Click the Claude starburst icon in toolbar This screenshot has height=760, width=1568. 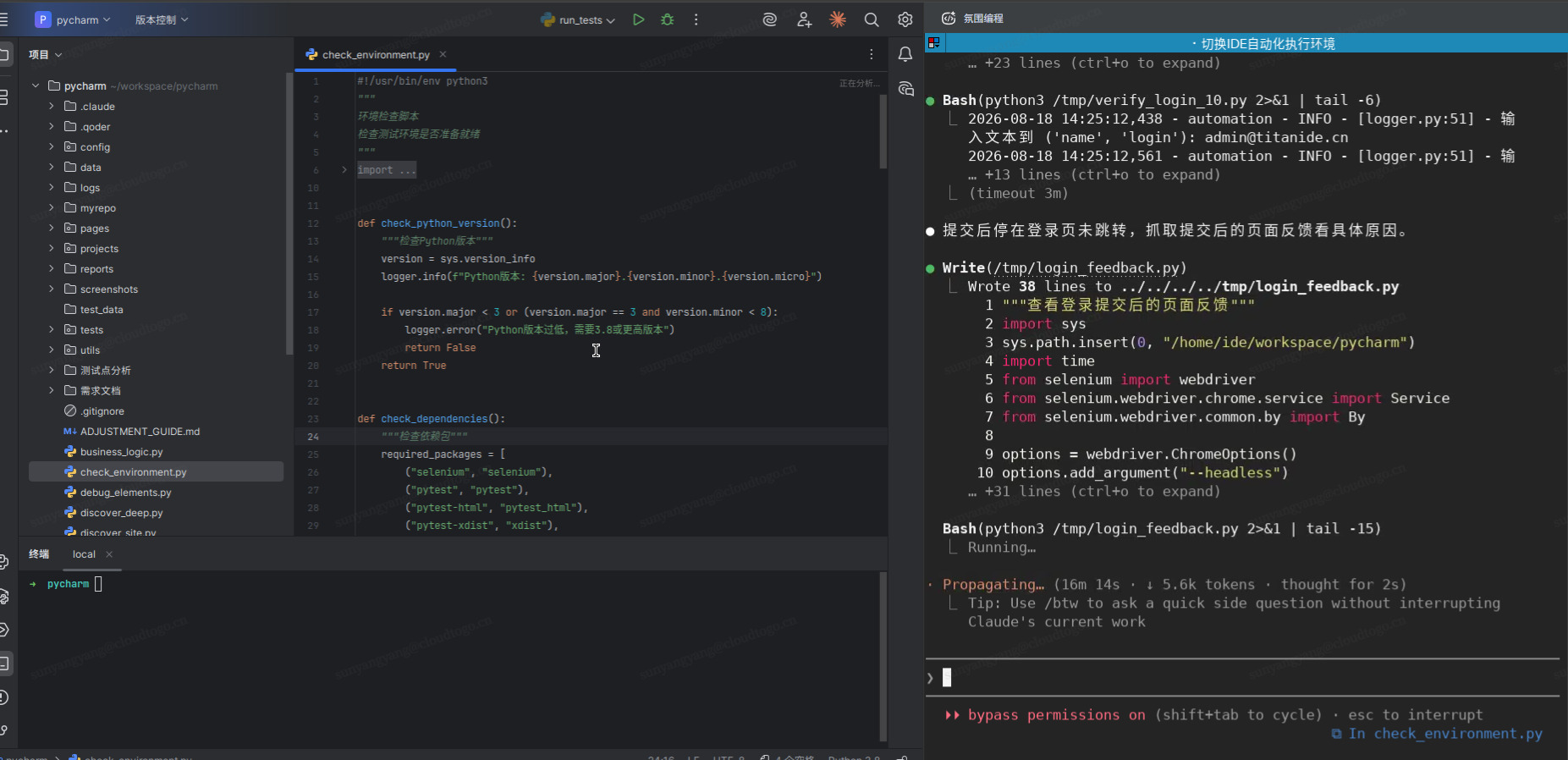pyautogui.click(x=838, y=19)
